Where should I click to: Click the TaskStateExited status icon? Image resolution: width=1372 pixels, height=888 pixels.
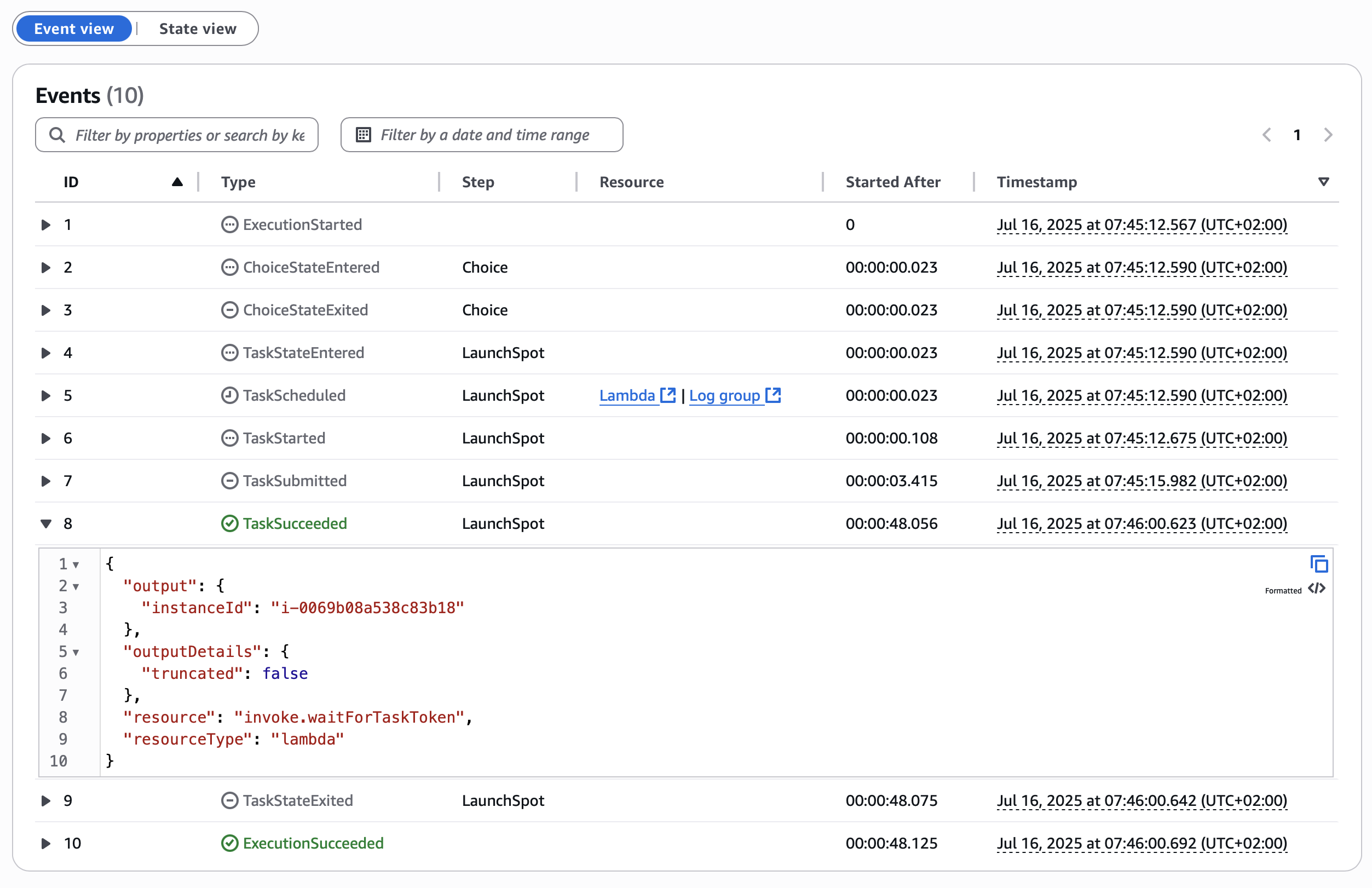[x=229, y=801]
